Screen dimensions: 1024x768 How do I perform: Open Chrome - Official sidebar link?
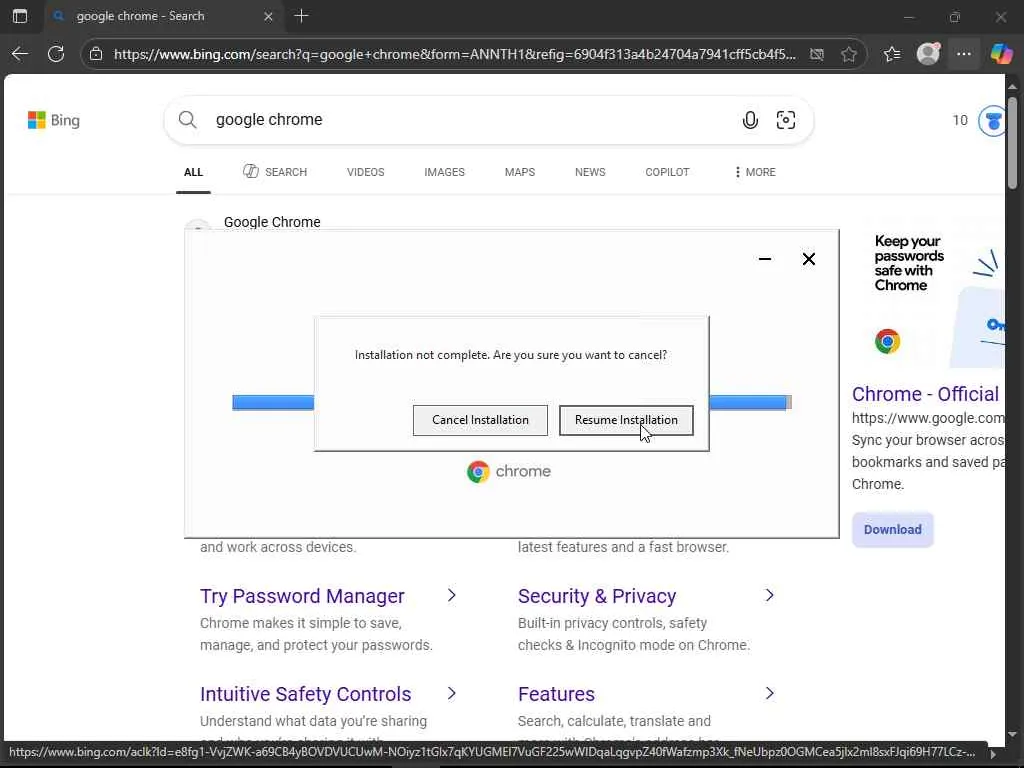925,394
